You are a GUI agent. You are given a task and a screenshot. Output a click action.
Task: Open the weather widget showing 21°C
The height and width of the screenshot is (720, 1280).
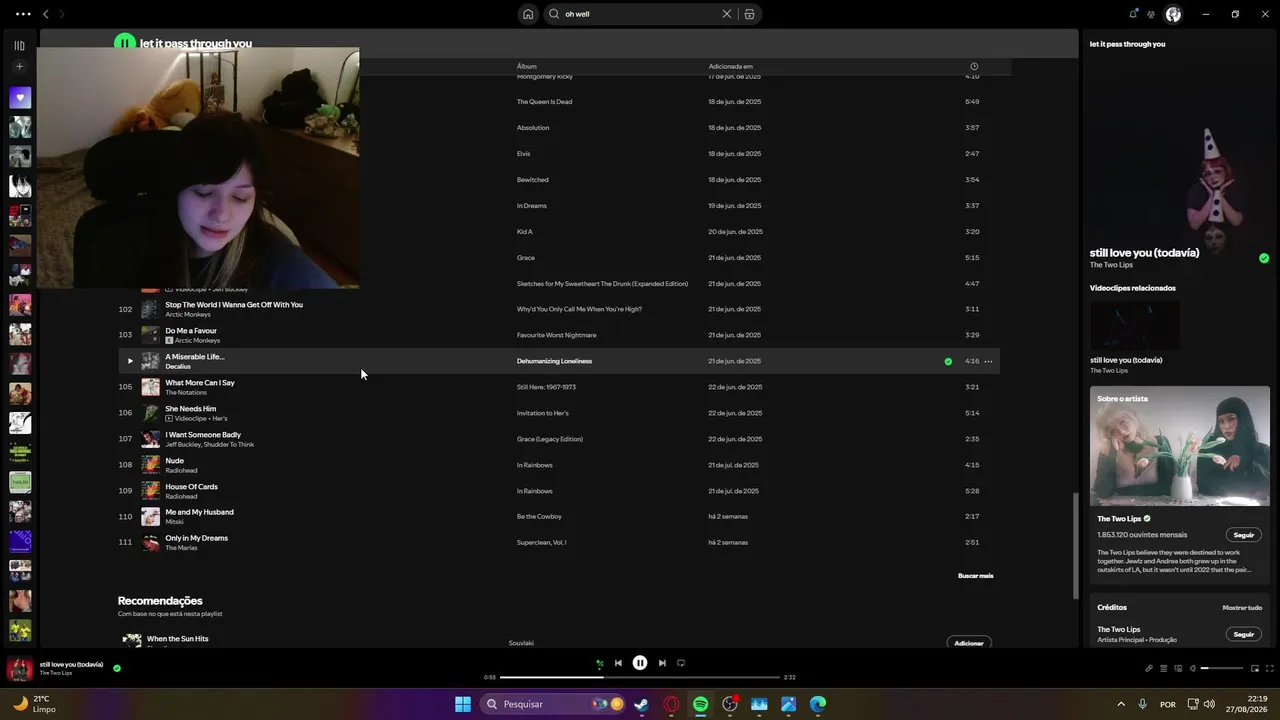[34, 704]
